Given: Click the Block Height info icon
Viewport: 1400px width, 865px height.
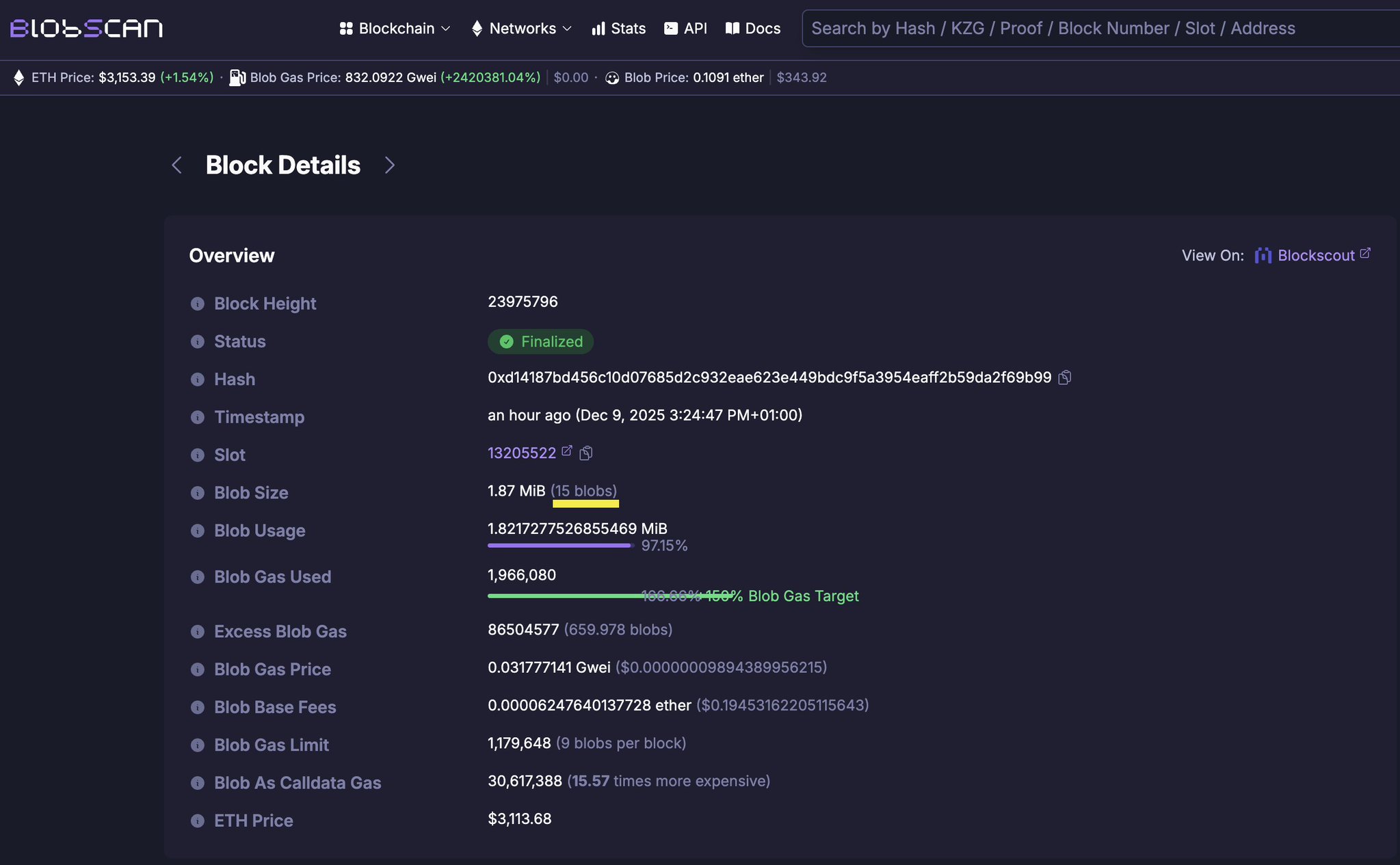Looking at the screenshot, I should click(198, 304).
